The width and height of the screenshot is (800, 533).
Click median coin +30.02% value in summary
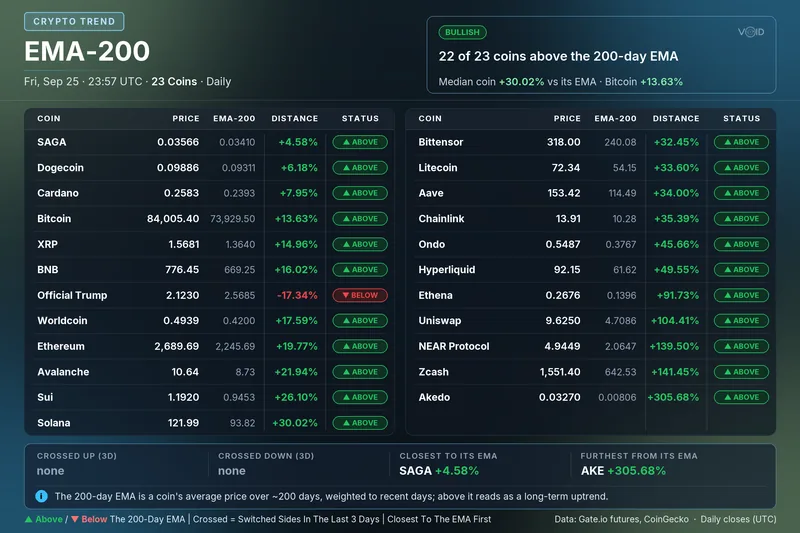click(521, 82)
